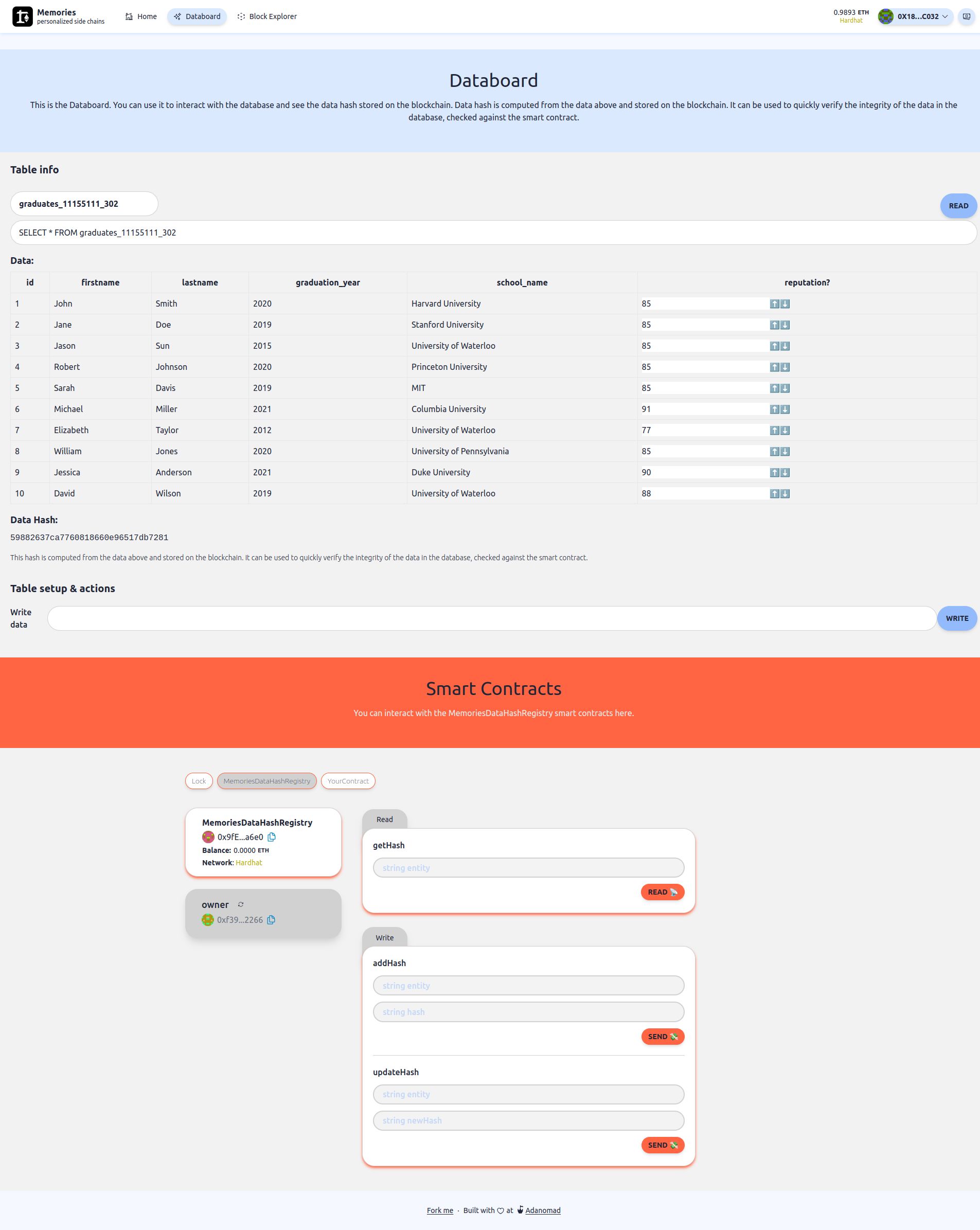Switch to Databoard tab
This screenshot has width=980, height=1230.
[197, 16]
